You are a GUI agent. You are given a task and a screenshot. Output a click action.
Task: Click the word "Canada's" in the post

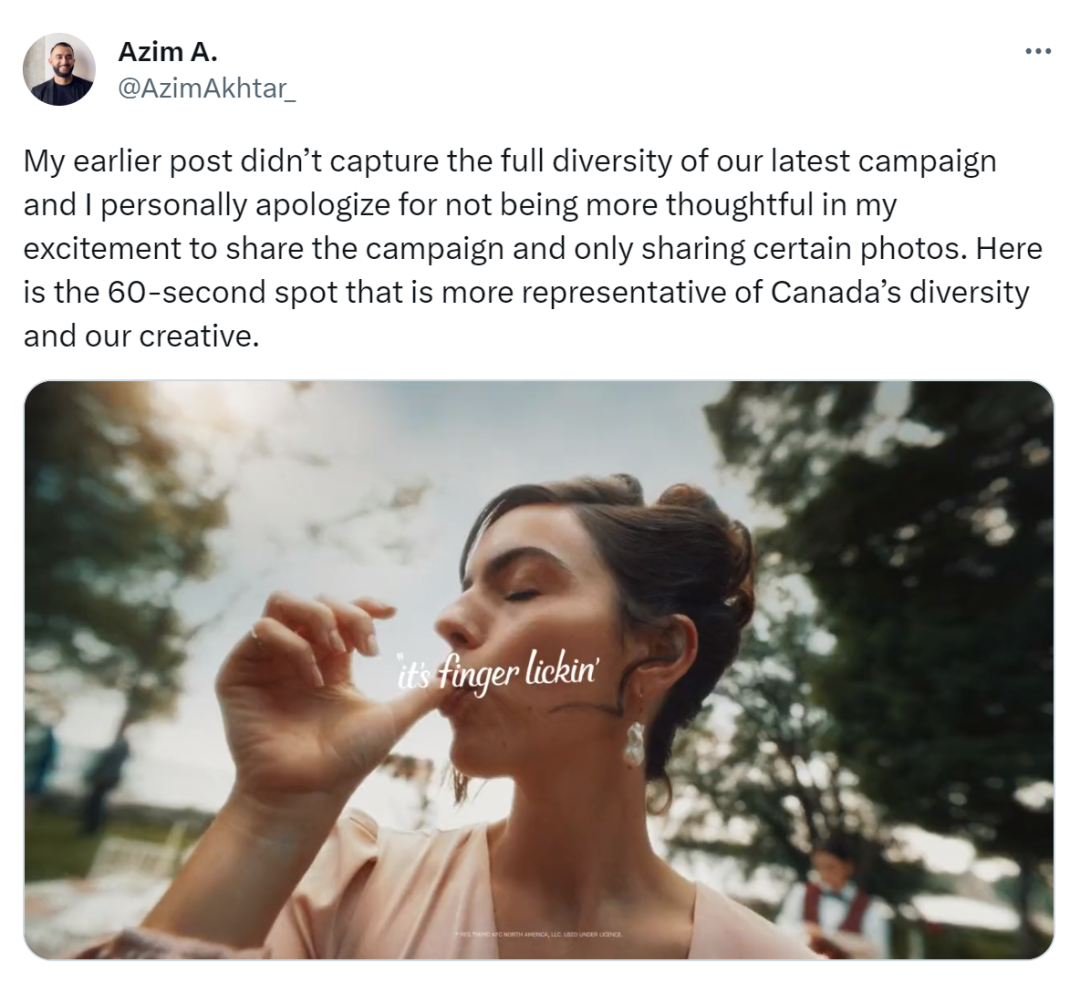835,292
